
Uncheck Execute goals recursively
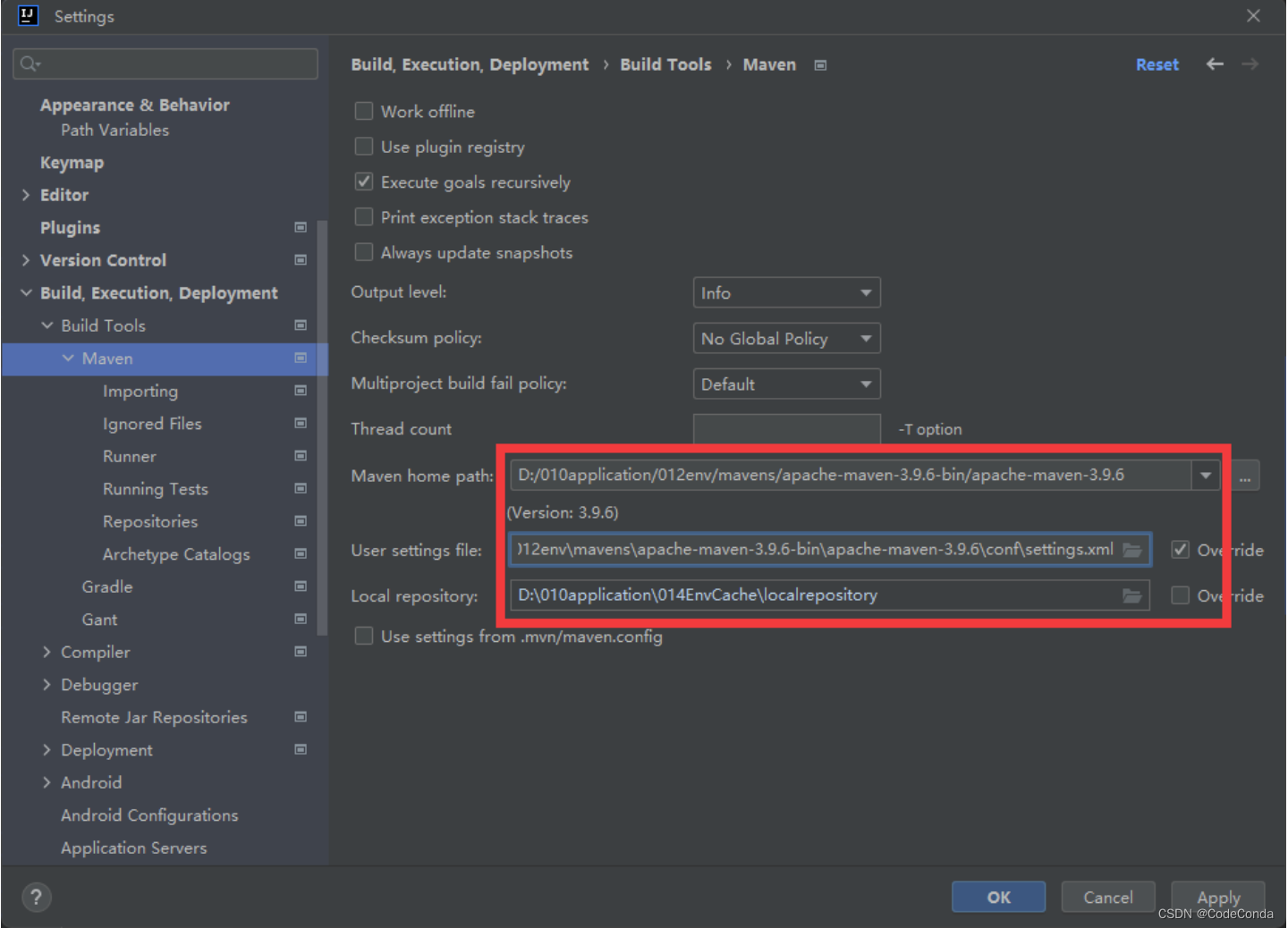[x=363, y=181]
